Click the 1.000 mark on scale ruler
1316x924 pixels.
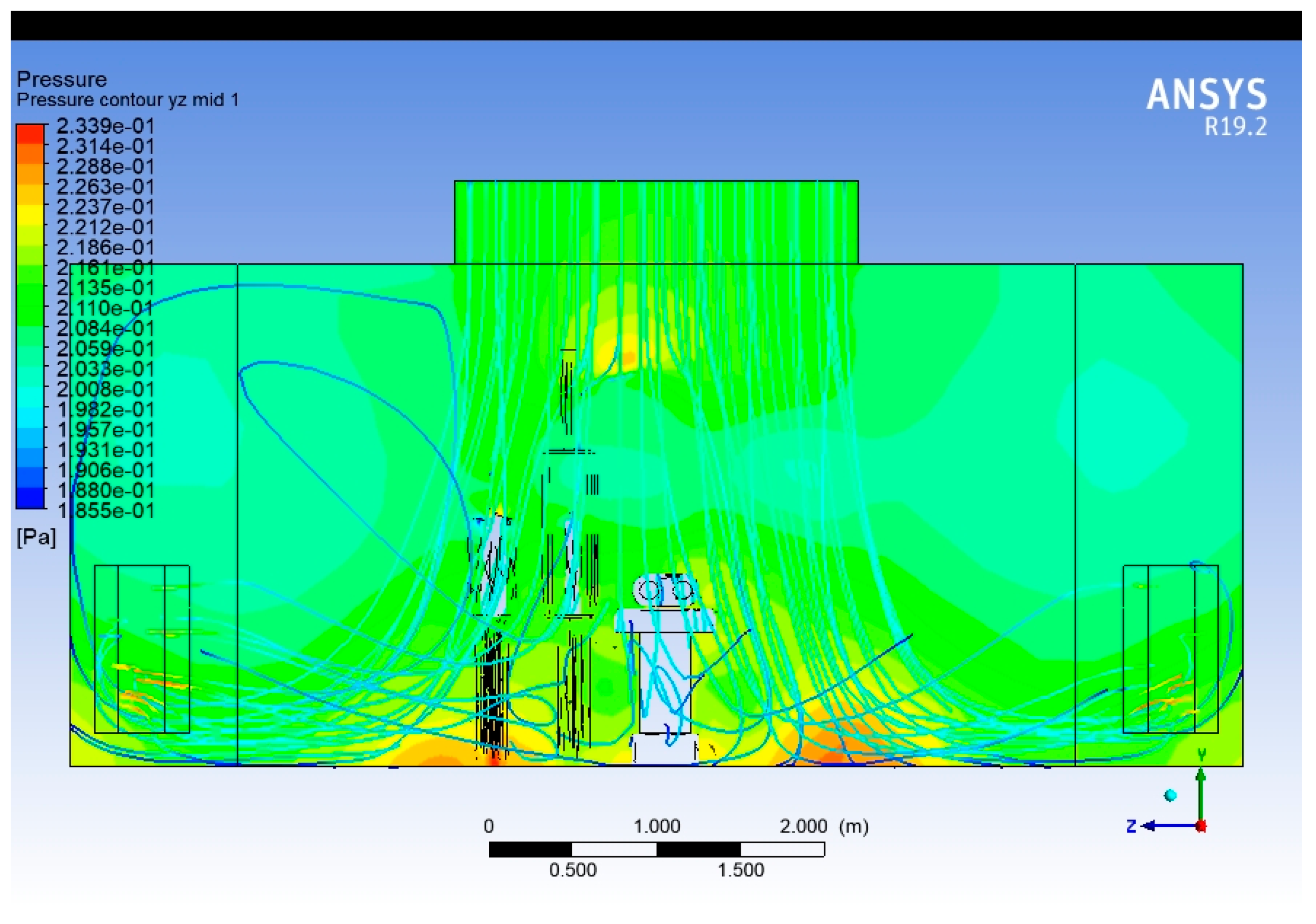click(656, 826)
